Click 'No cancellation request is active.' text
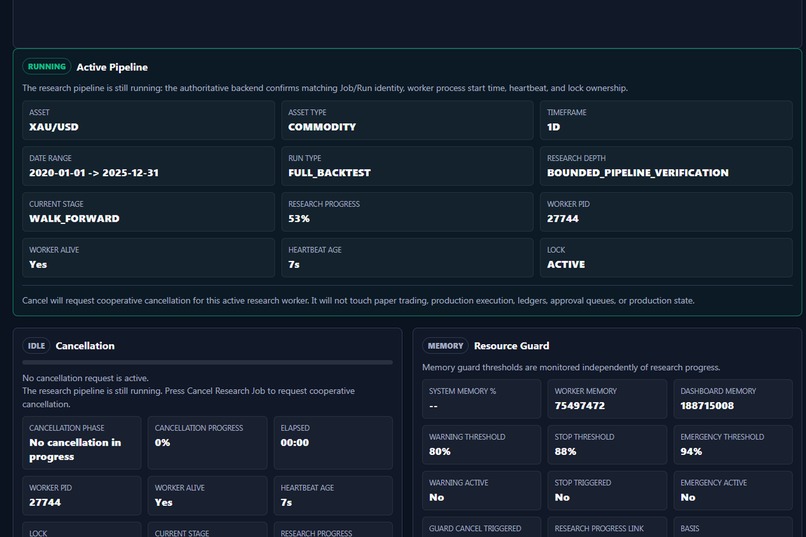Screen dimensions: 806x537 (x=85, y=378)
